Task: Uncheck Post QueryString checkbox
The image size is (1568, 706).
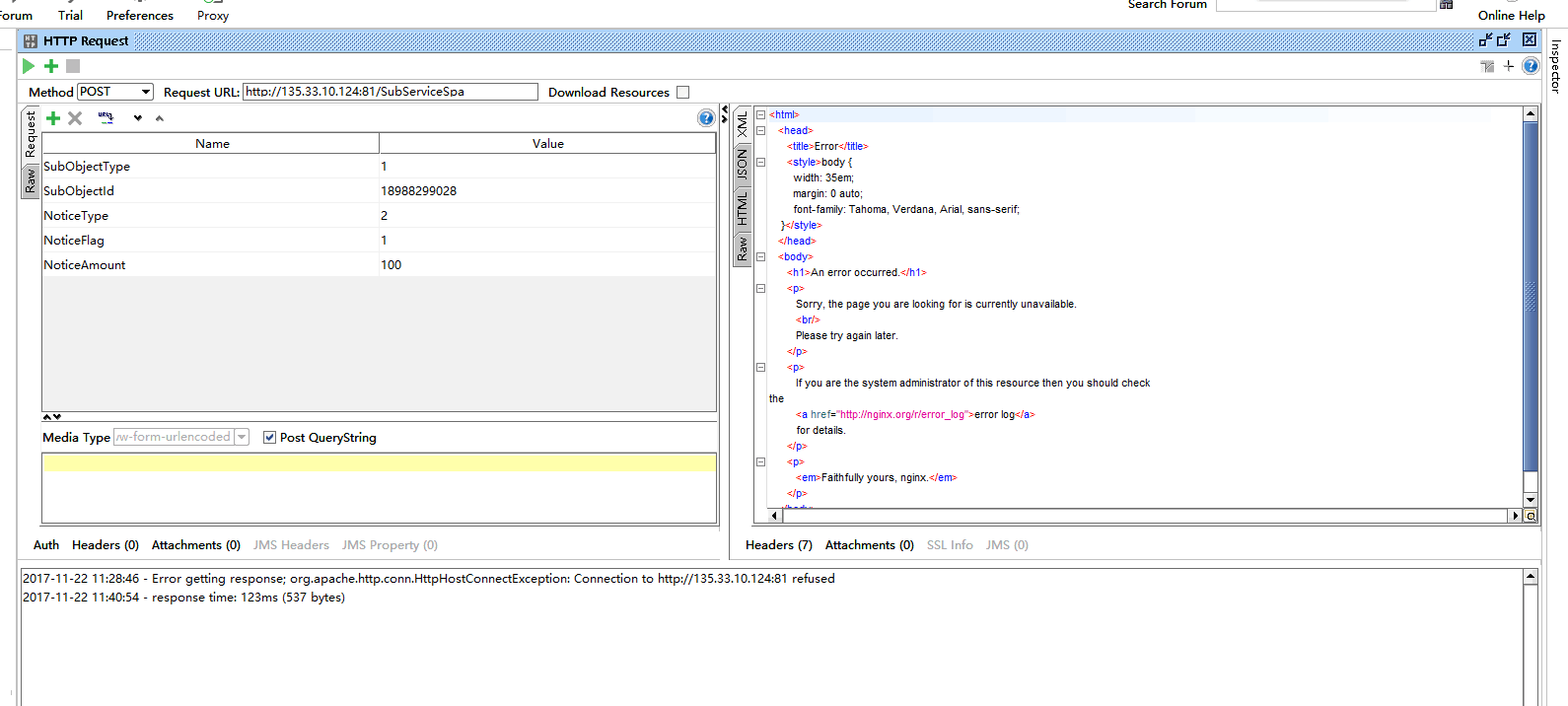Action: (269, 438)
